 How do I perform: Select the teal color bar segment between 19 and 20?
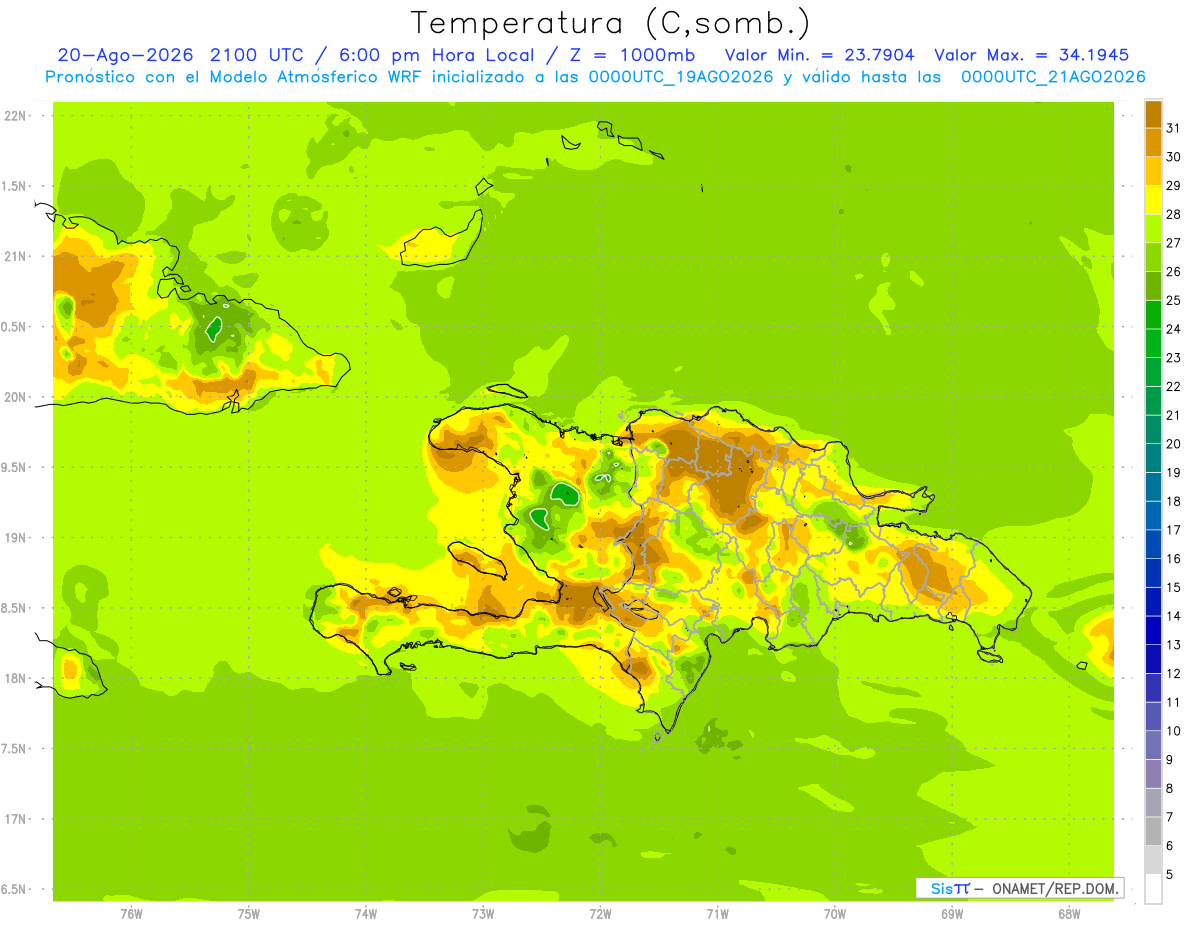1153,458
